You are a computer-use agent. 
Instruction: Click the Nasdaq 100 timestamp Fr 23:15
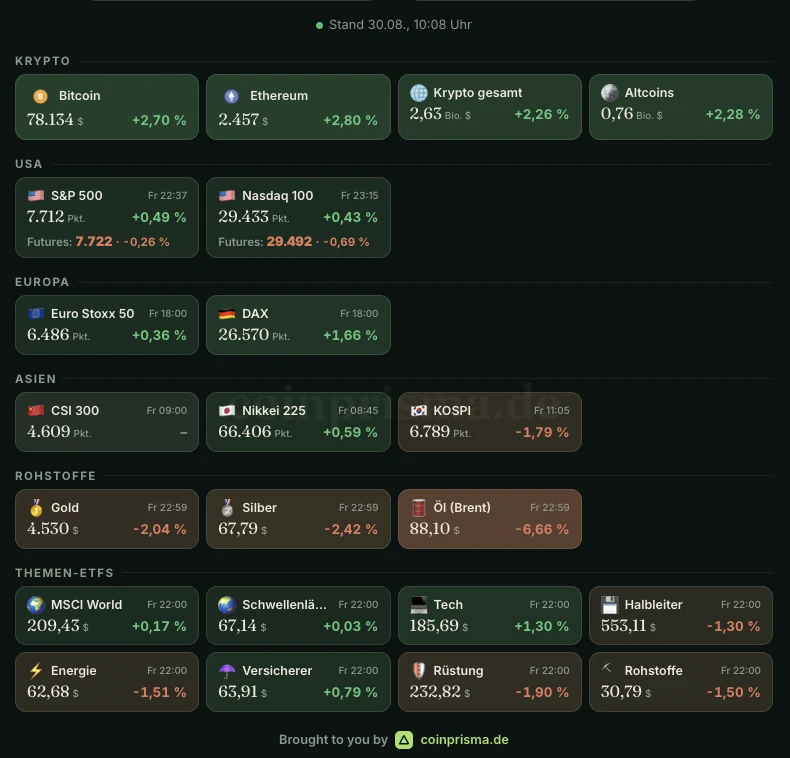(x=359, y=196)
